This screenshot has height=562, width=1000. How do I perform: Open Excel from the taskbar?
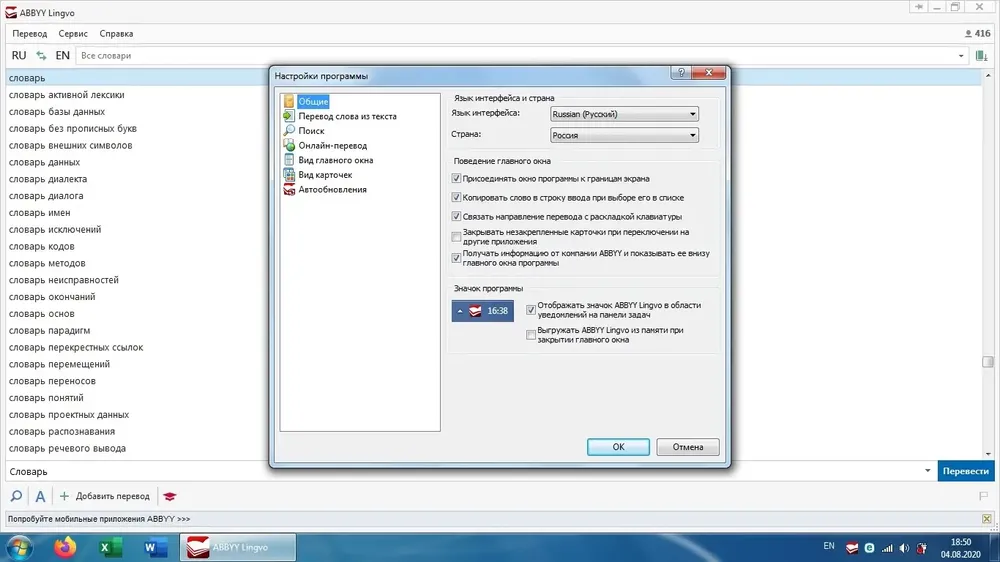coord(110,547)
